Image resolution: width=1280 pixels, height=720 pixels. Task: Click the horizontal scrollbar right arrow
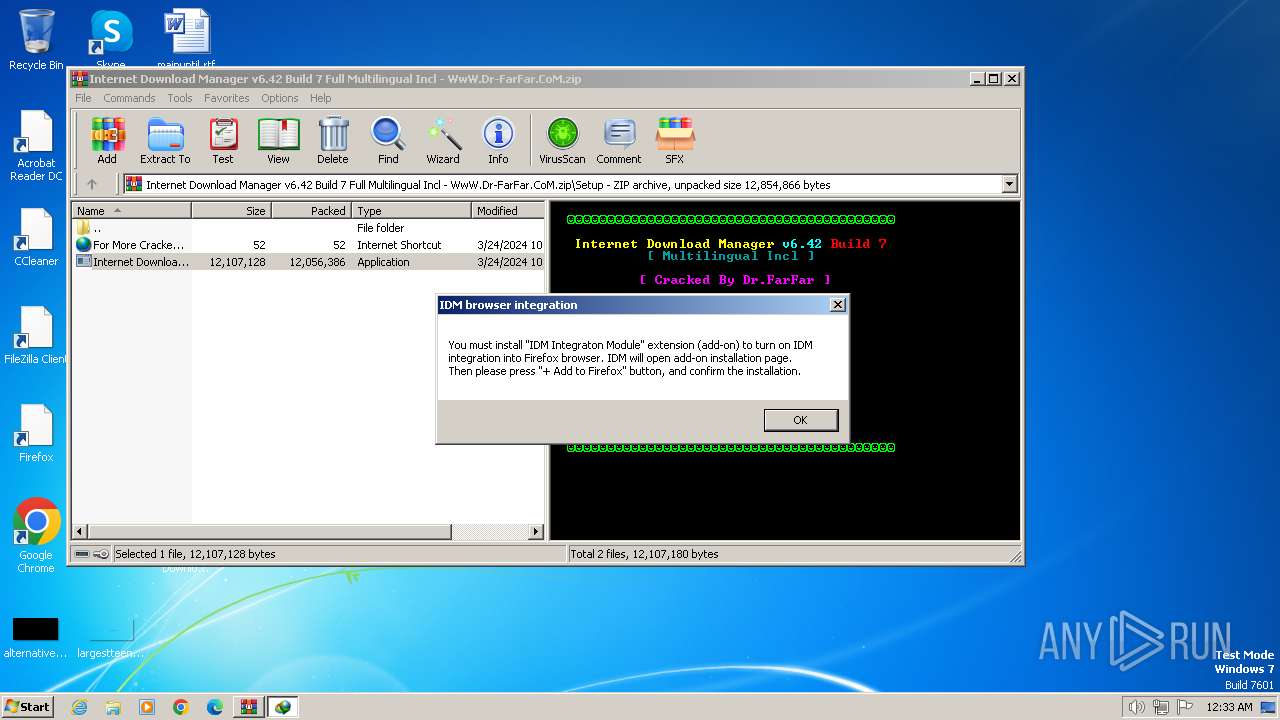pyautogui.click(x=536, y=532)
